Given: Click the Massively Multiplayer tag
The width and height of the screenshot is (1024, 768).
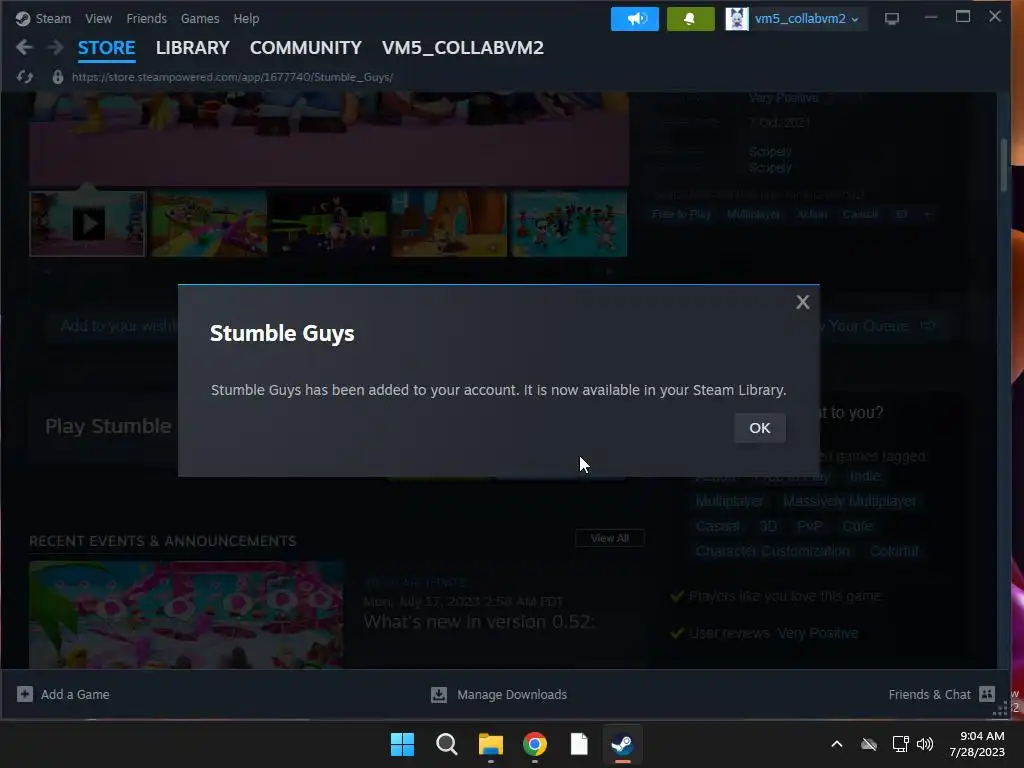Looking at the screenshot, I should (849, 501).
